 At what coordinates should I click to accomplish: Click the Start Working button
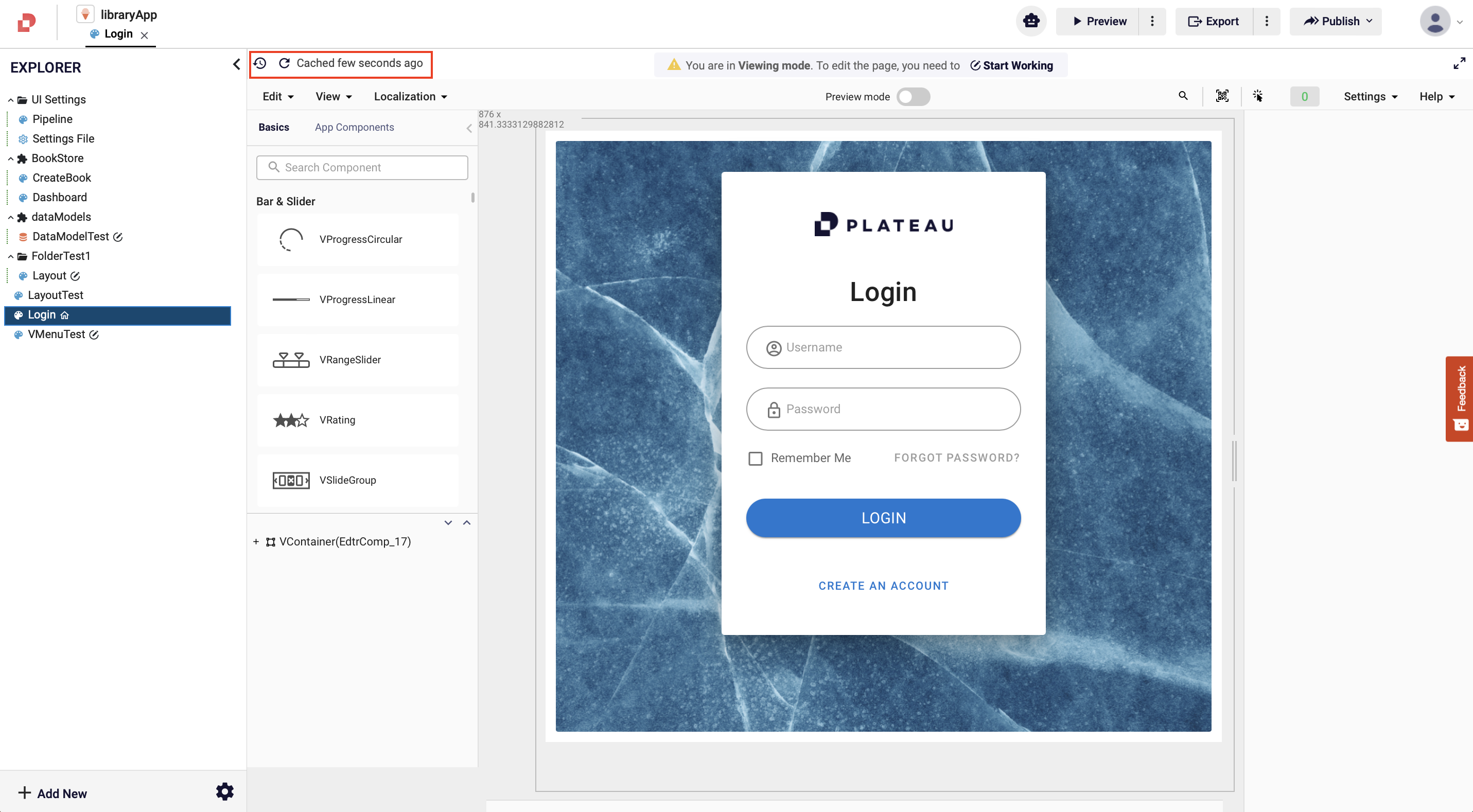pos(1011,65)
